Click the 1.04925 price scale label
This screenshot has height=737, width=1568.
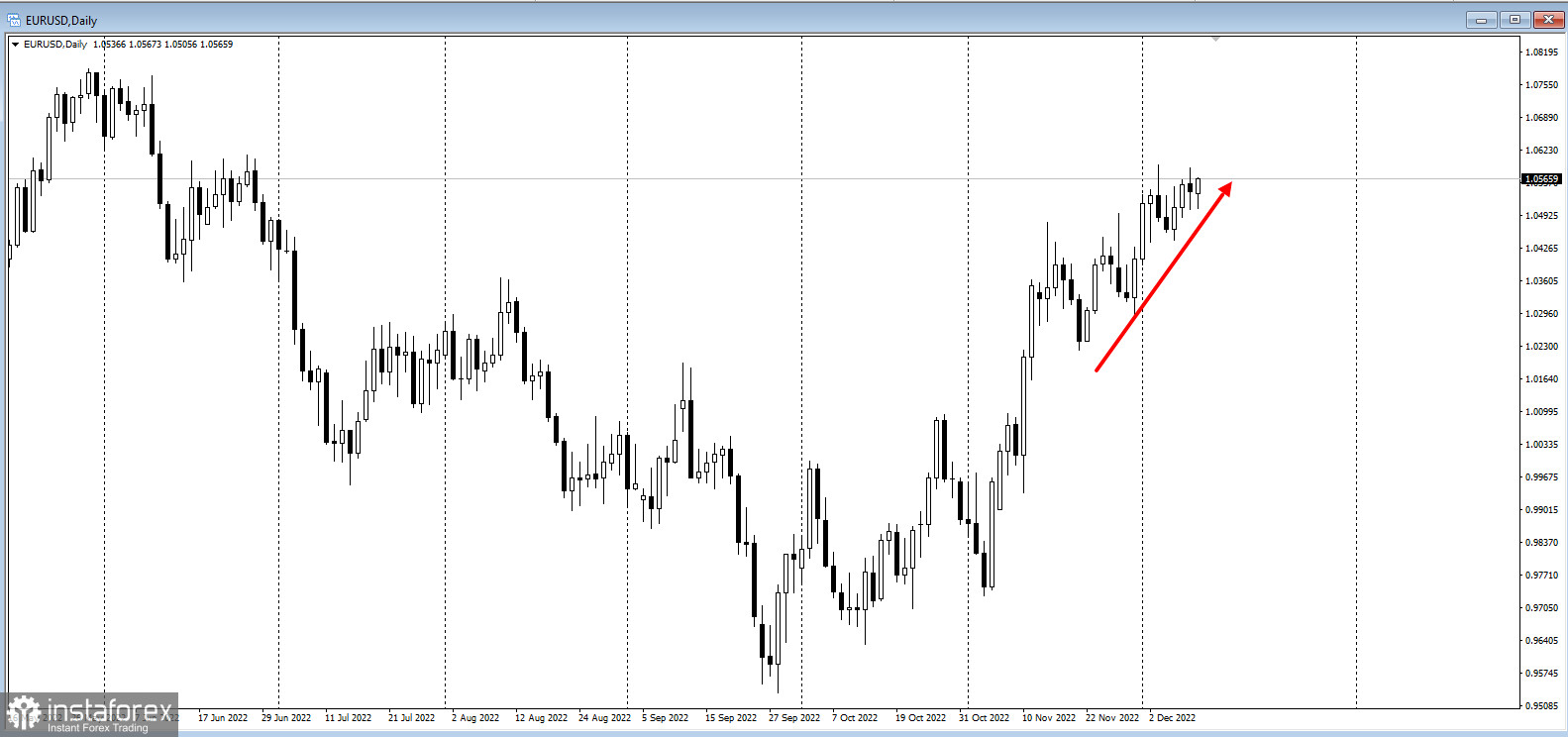1541,216
